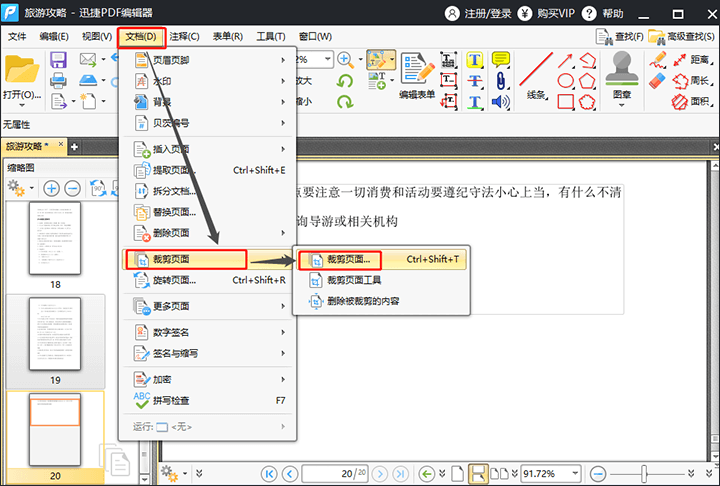Select single page layout icon in bottom bar

[x=457, y=473]
